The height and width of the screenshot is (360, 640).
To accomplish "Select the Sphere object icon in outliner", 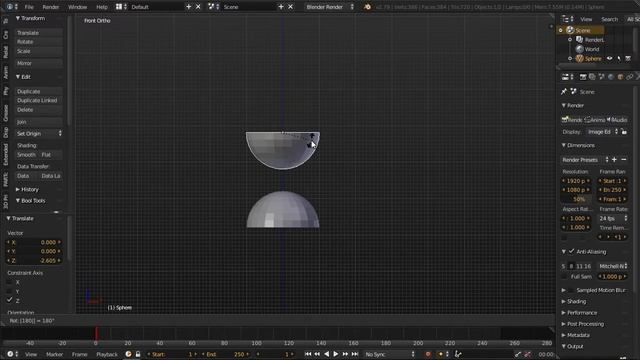I will tap(579, 58).
